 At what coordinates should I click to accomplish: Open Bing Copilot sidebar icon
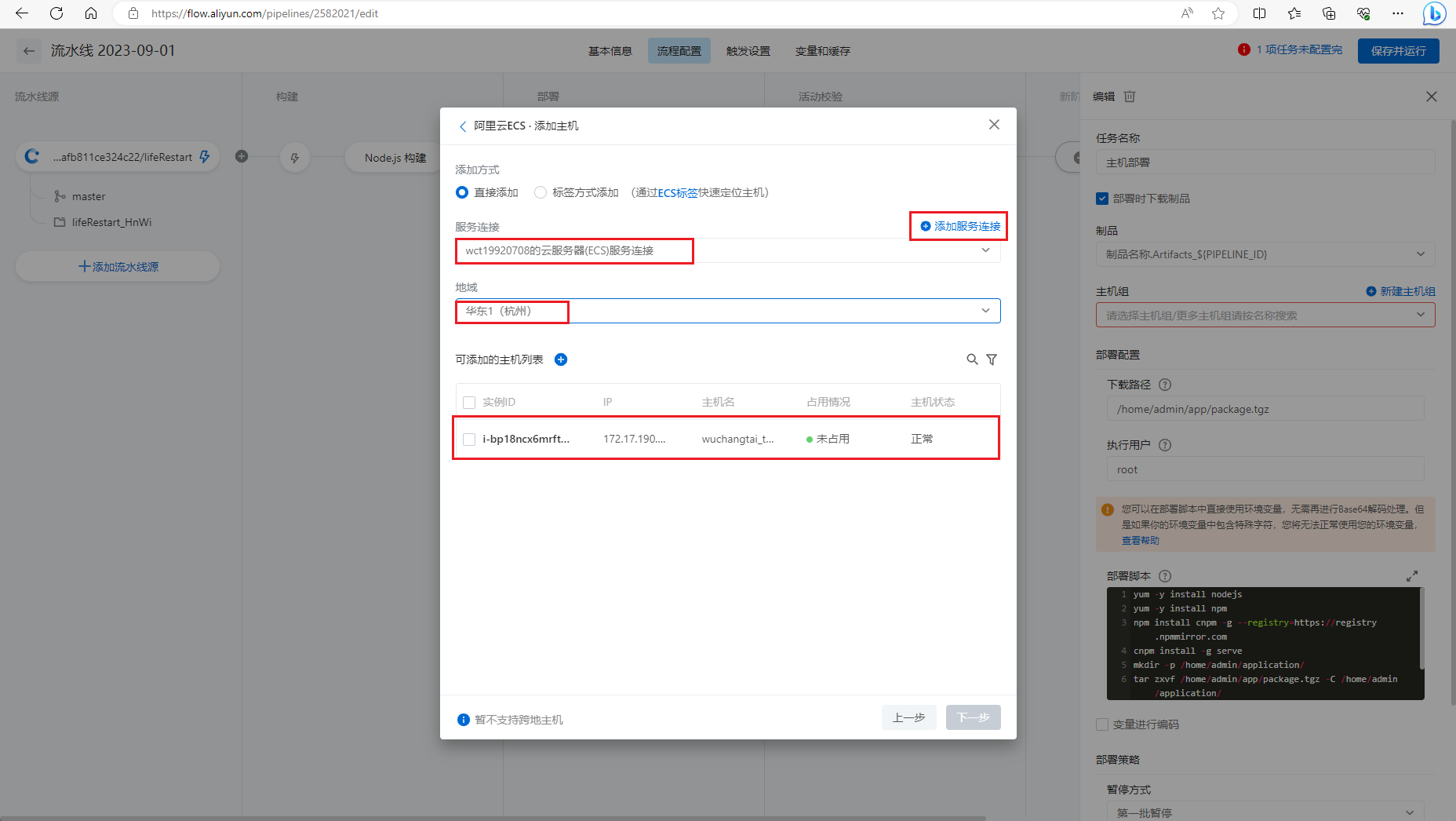click(x=1434, y=13)
